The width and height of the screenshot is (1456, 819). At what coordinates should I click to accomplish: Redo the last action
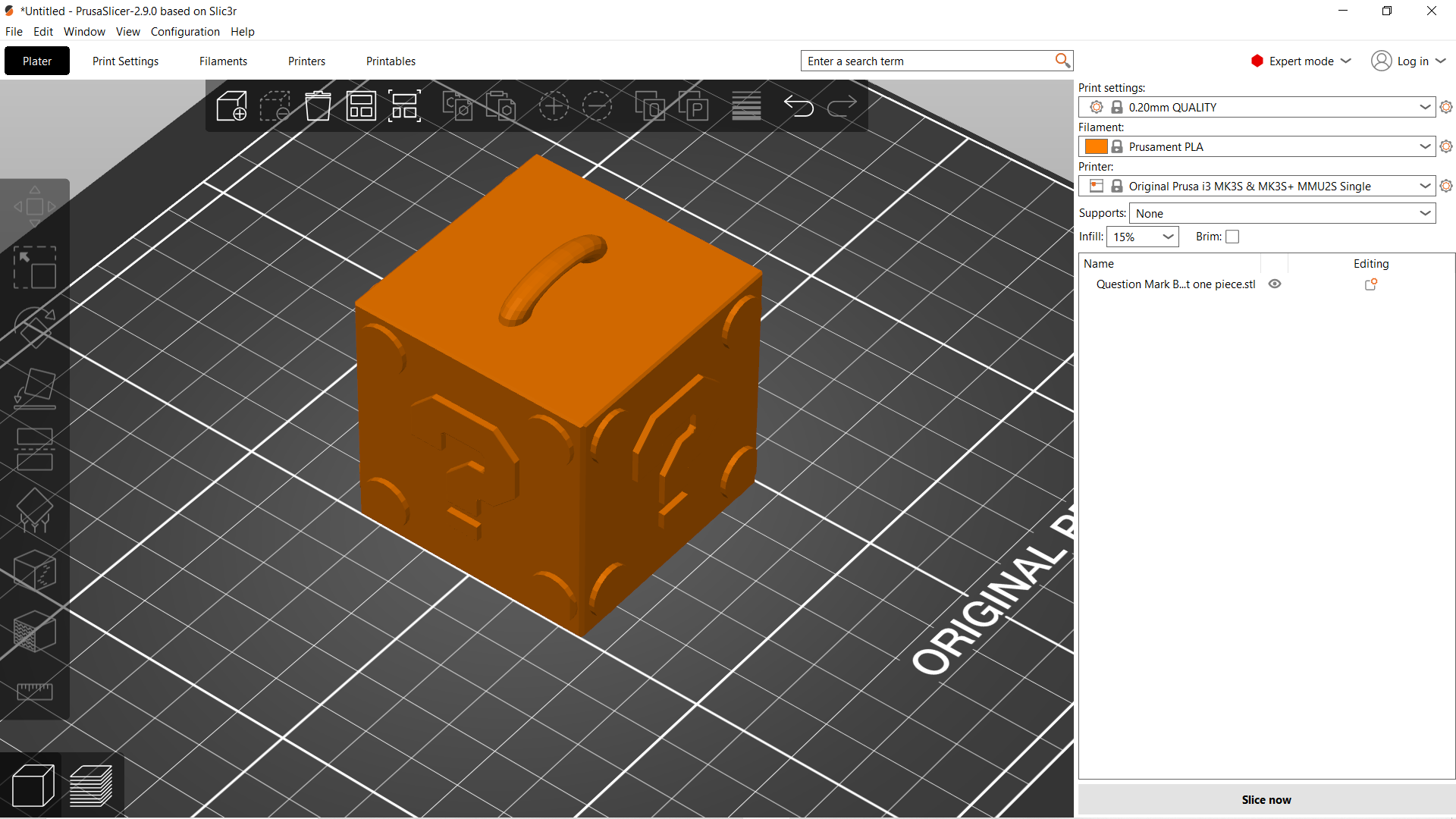pyautogui.click(x=842, y=106)
